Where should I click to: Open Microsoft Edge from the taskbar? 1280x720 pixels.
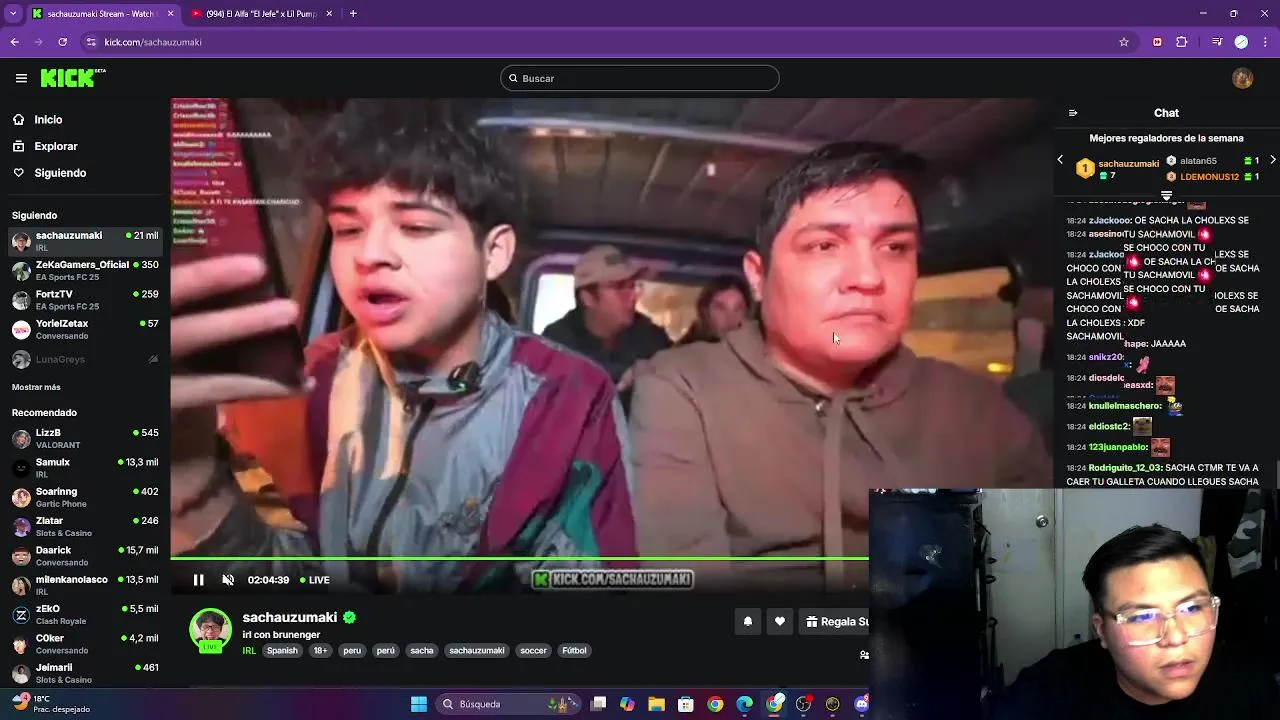tap(745, 704)
